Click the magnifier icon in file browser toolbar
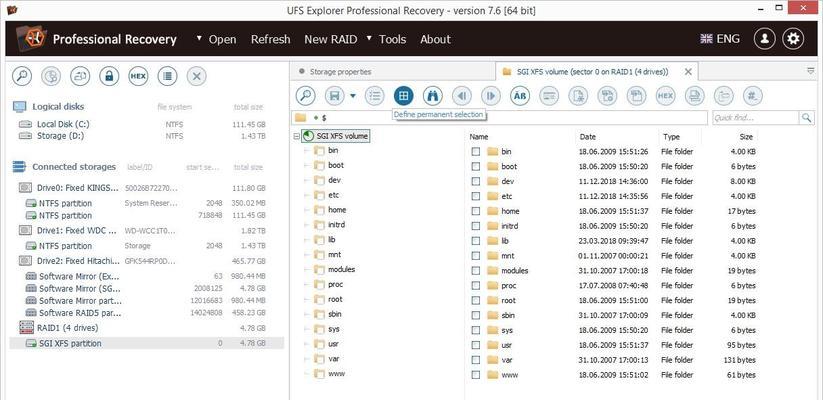The width and height of the screenshot is (823, 400). click(305, 96)
